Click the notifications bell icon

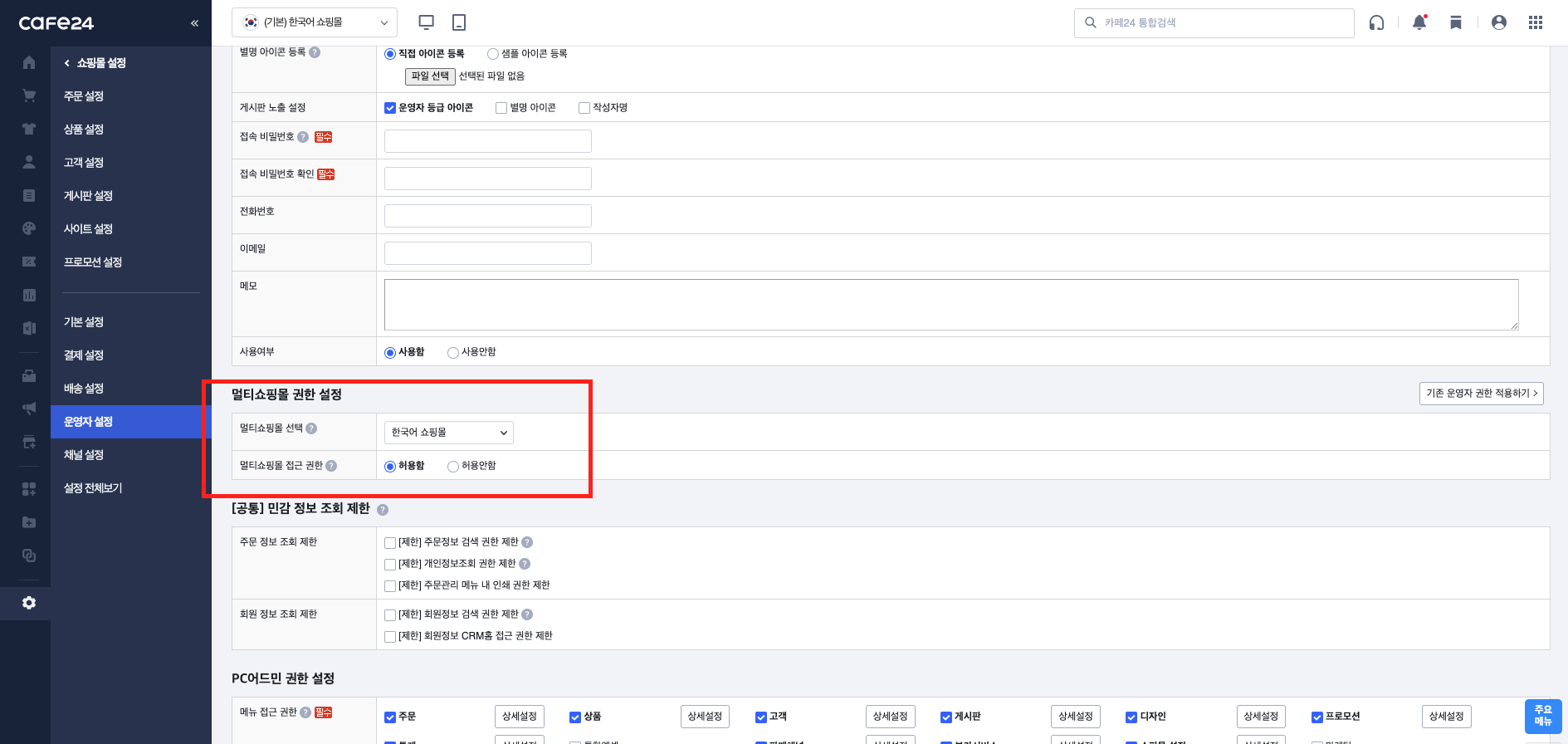click(x=1419, y=22)
